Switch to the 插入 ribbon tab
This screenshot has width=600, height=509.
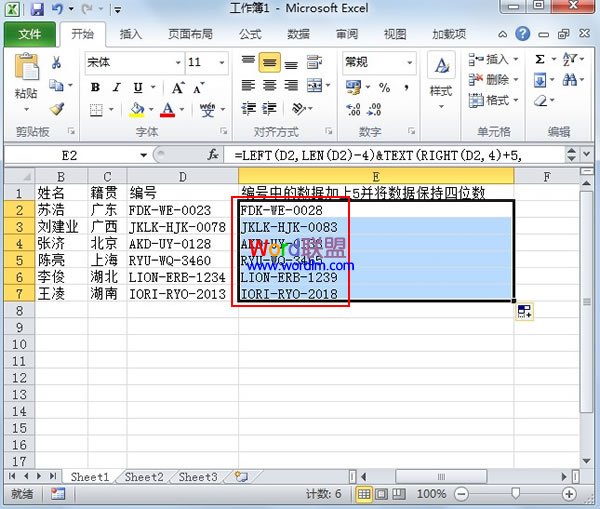tap(131, 34)
